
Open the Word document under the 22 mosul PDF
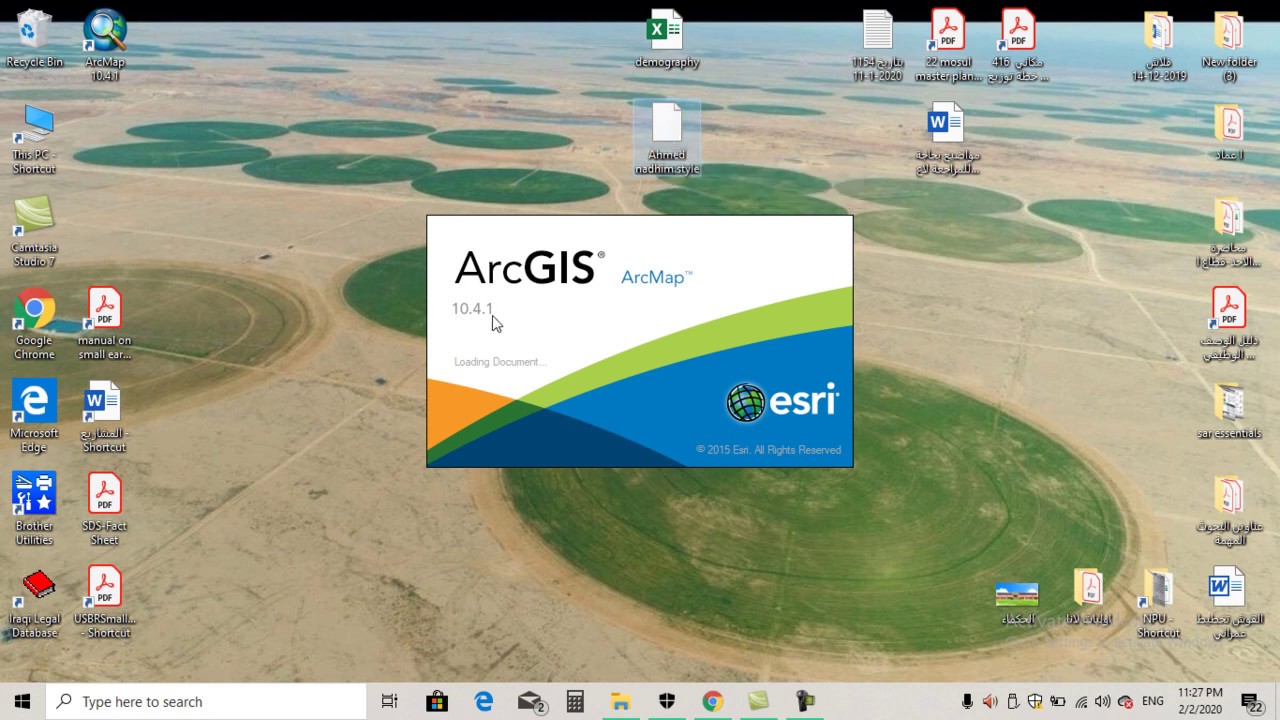point(947,138)
